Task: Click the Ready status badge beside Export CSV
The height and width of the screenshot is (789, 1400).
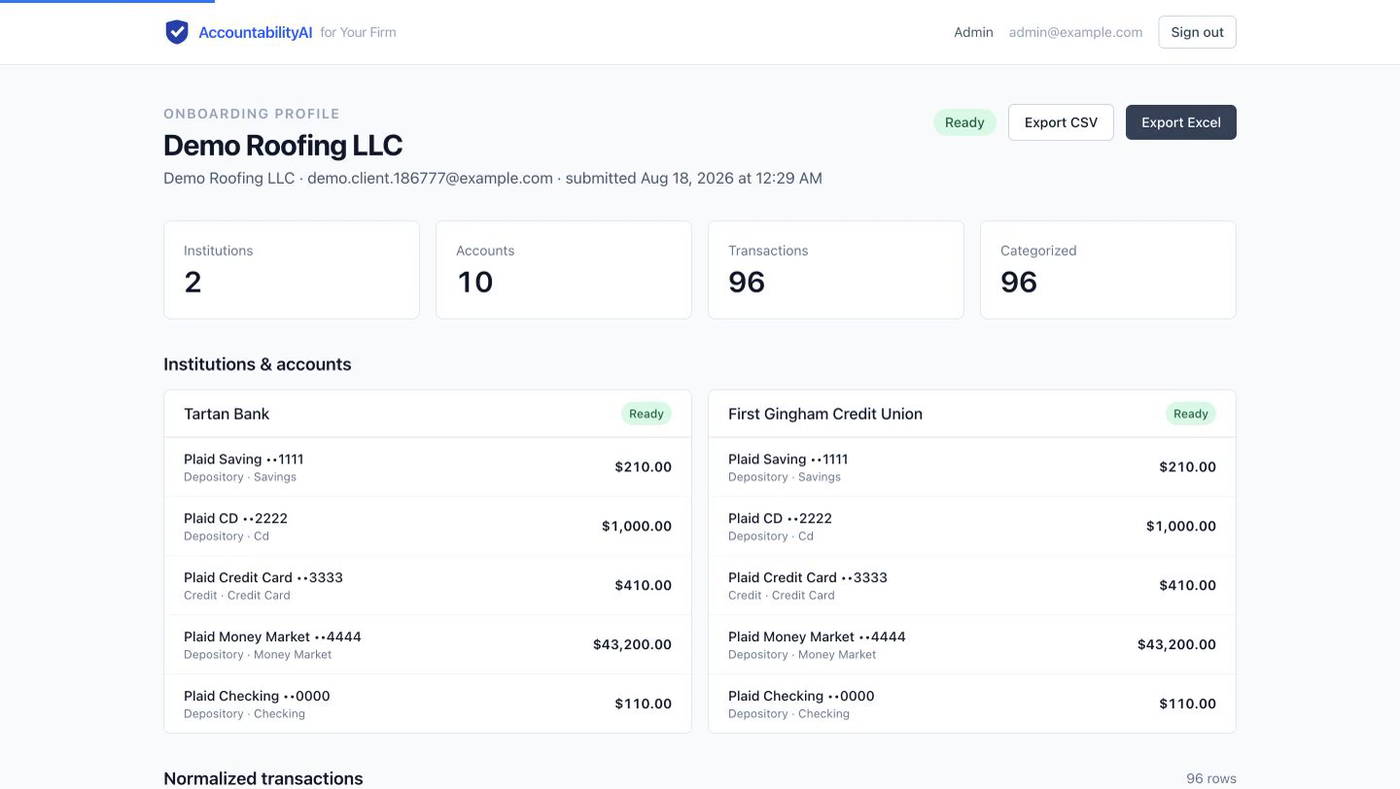Action: [x=964, y=122]
